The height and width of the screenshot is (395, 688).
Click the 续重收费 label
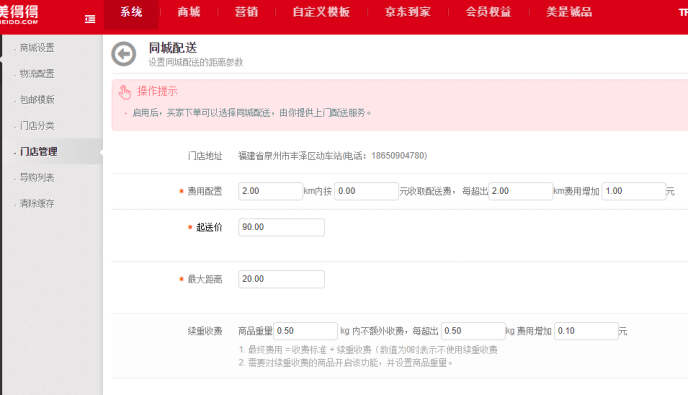205,331
